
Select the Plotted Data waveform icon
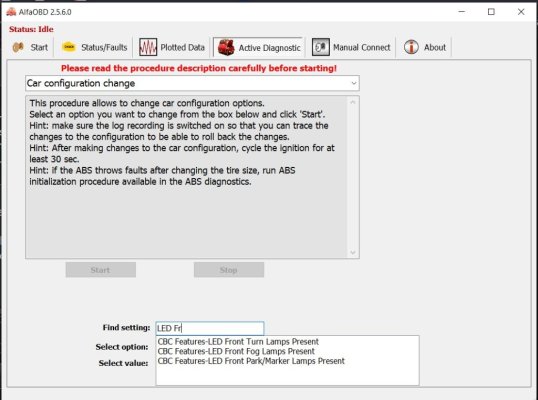pos(148,47)
